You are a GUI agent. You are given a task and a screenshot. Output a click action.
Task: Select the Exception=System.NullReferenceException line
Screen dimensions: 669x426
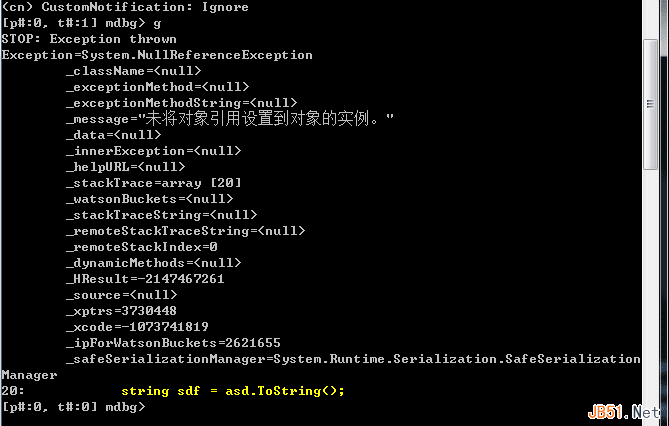tap(157, 55)
